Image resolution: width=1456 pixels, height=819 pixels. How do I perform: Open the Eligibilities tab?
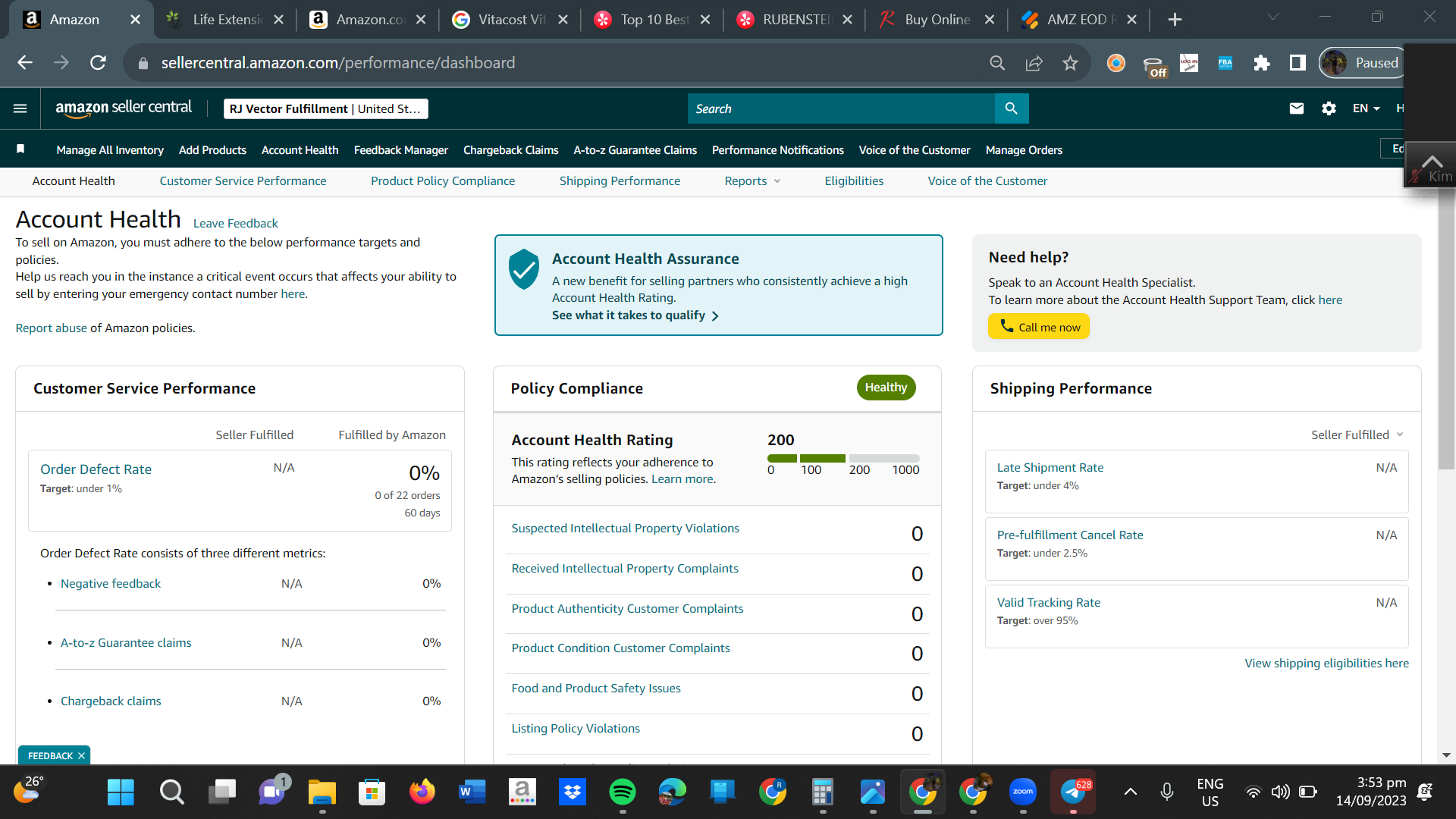click(x=854, y=180)
